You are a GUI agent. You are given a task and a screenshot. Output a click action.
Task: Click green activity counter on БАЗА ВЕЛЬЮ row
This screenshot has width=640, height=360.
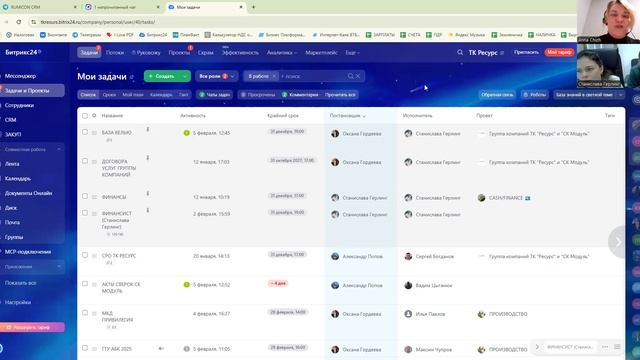[x=187, y=133]
